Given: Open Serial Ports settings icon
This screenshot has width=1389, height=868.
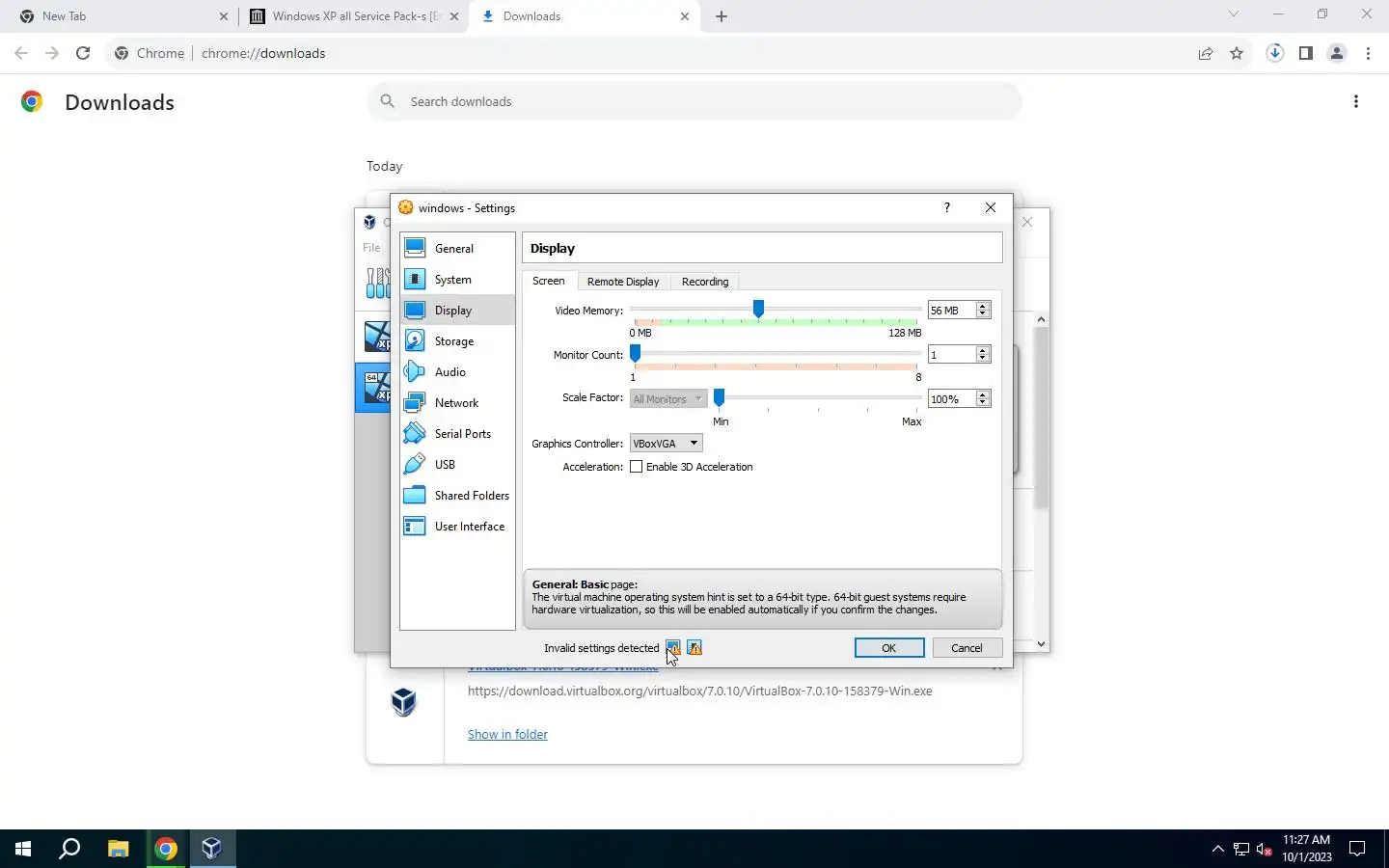Looking at the screenshot, I should (x=415, y=433).
